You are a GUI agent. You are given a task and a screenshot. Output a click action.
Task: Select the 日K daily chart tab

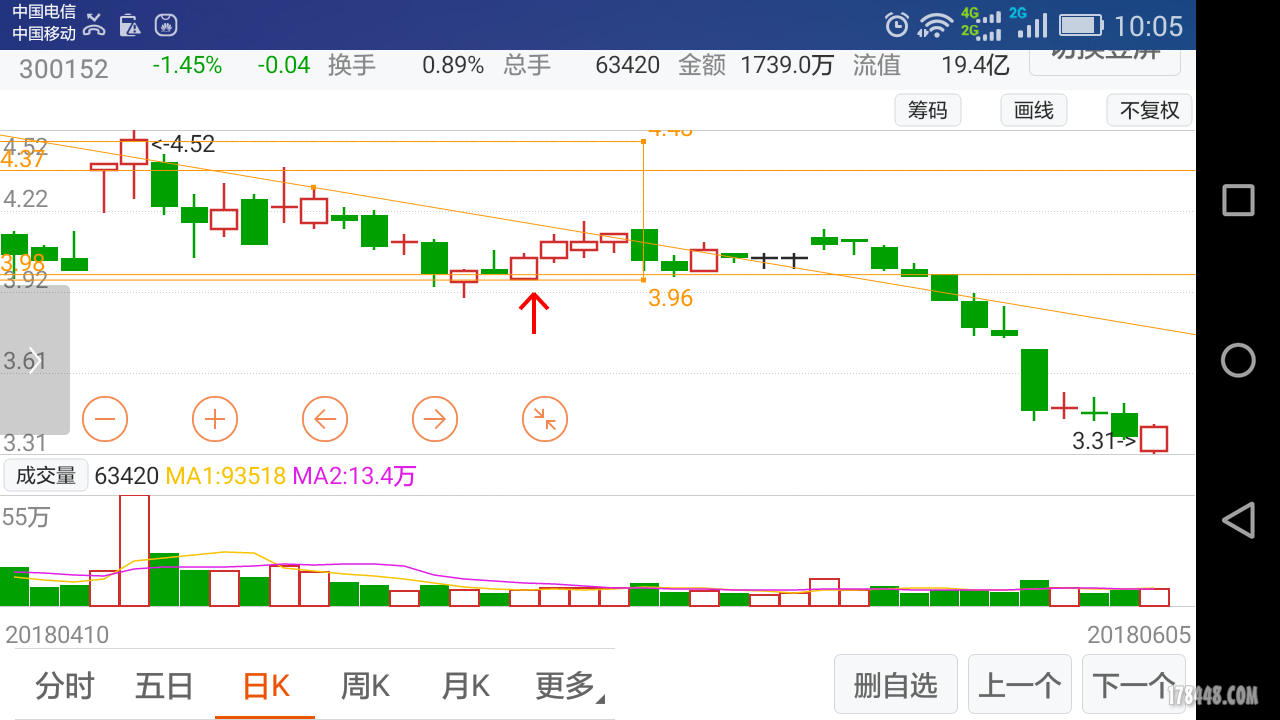266,686
